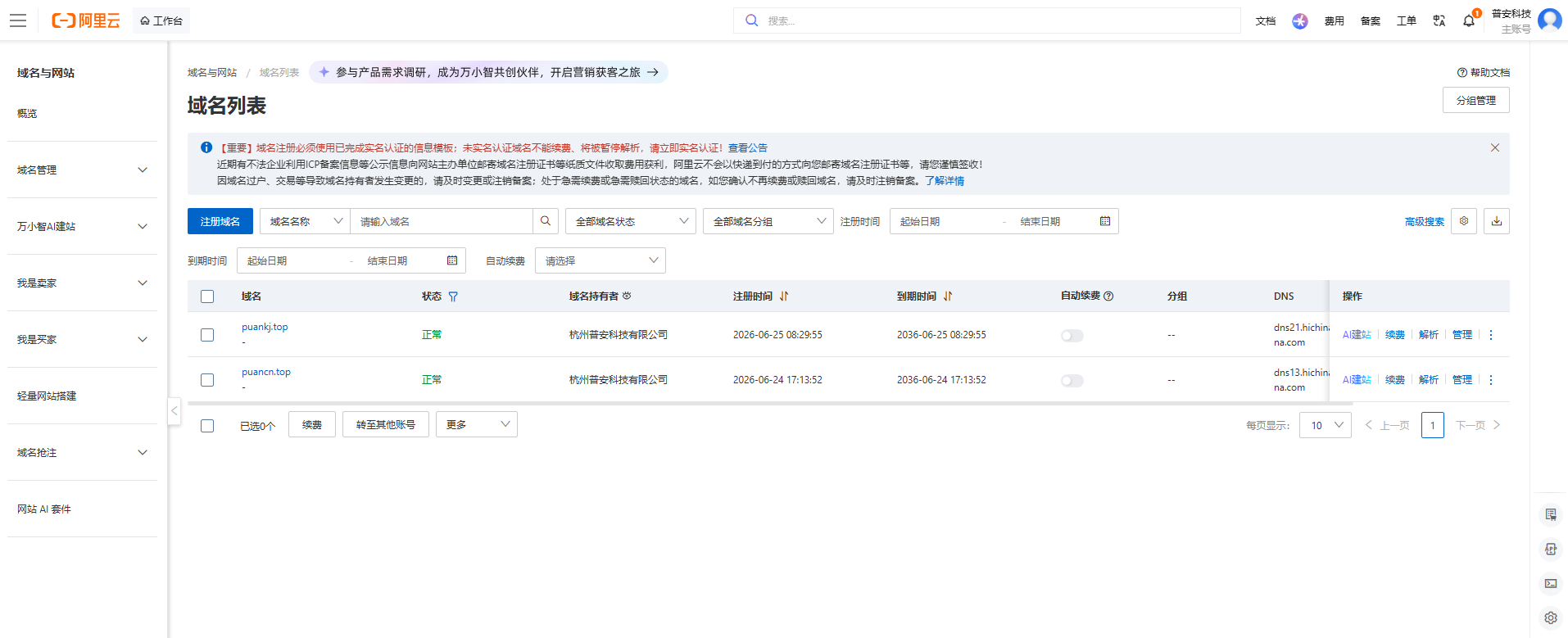Open the puankj.top domain link
Viewport: 1568px width, 638px height.
click(x=265, y=327)
